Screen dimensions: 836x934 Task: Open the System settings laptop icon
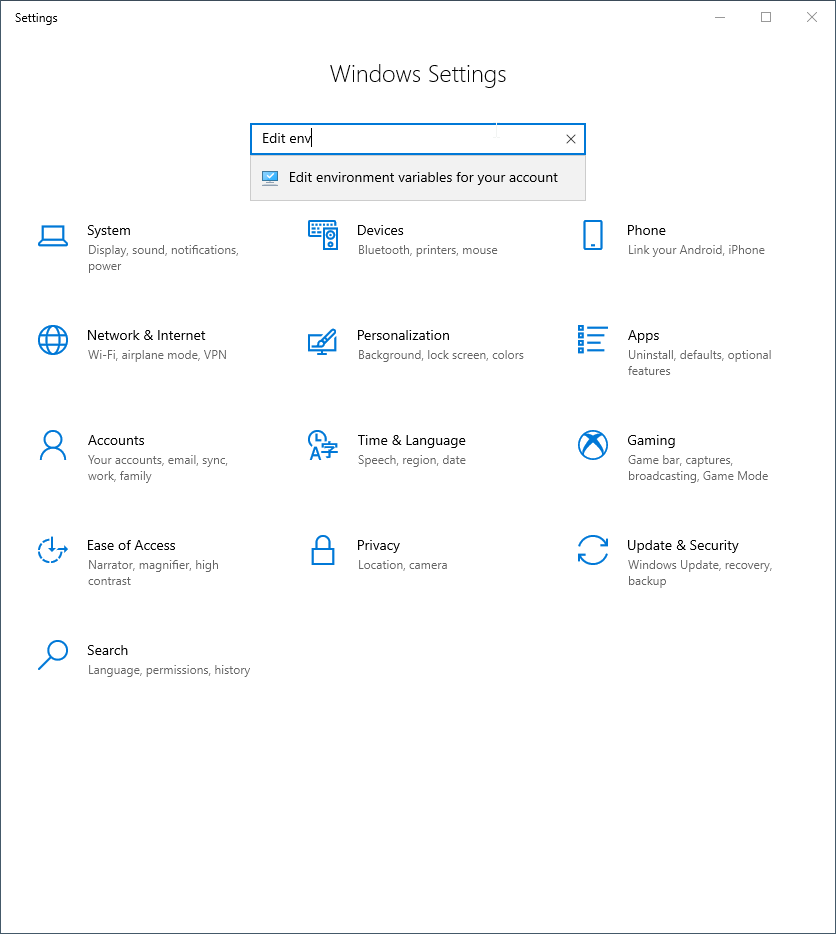(52, 236)
